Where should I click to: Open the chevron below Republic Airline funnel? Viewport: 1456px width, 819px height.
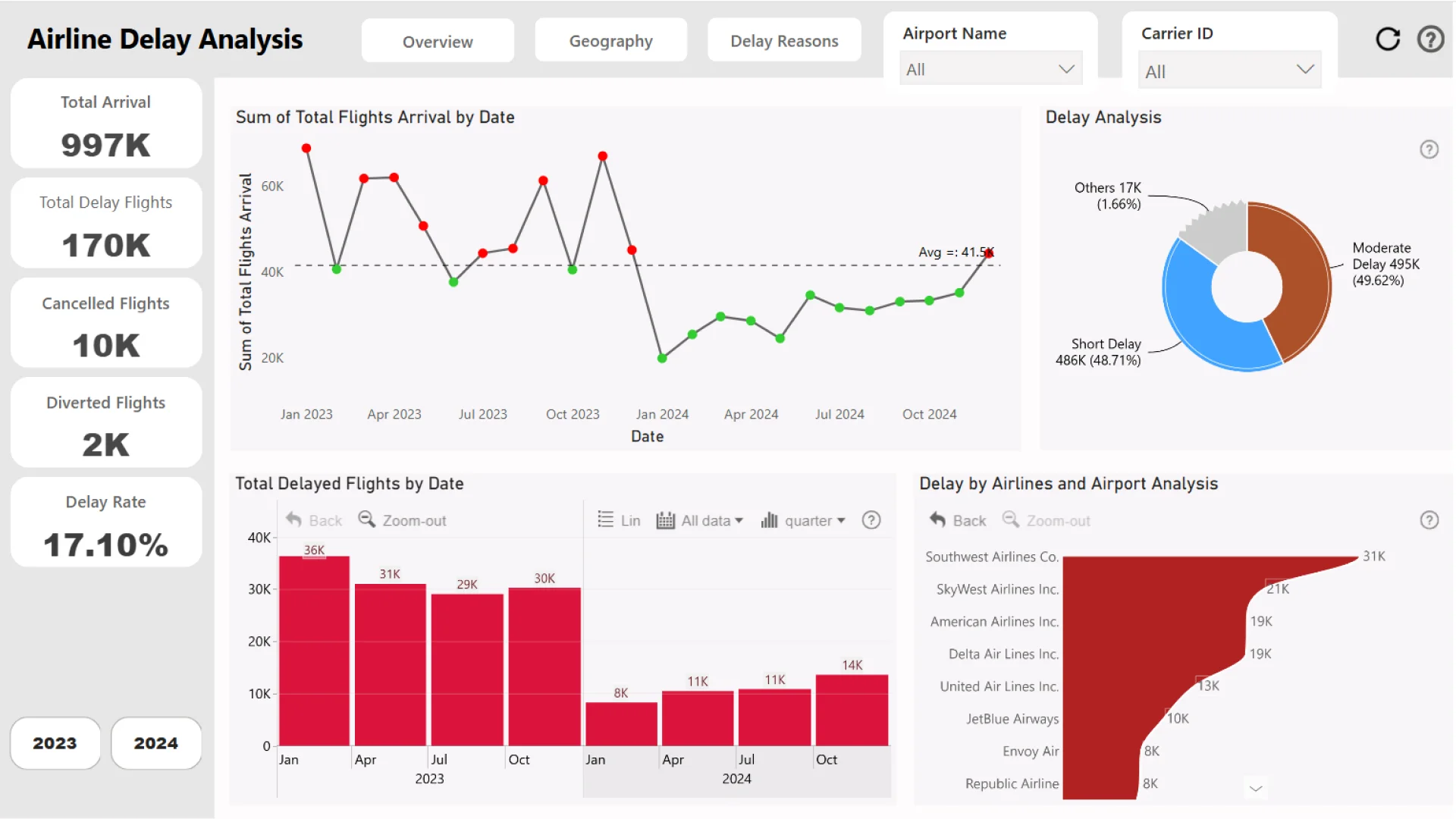(x=1256, y=789)
